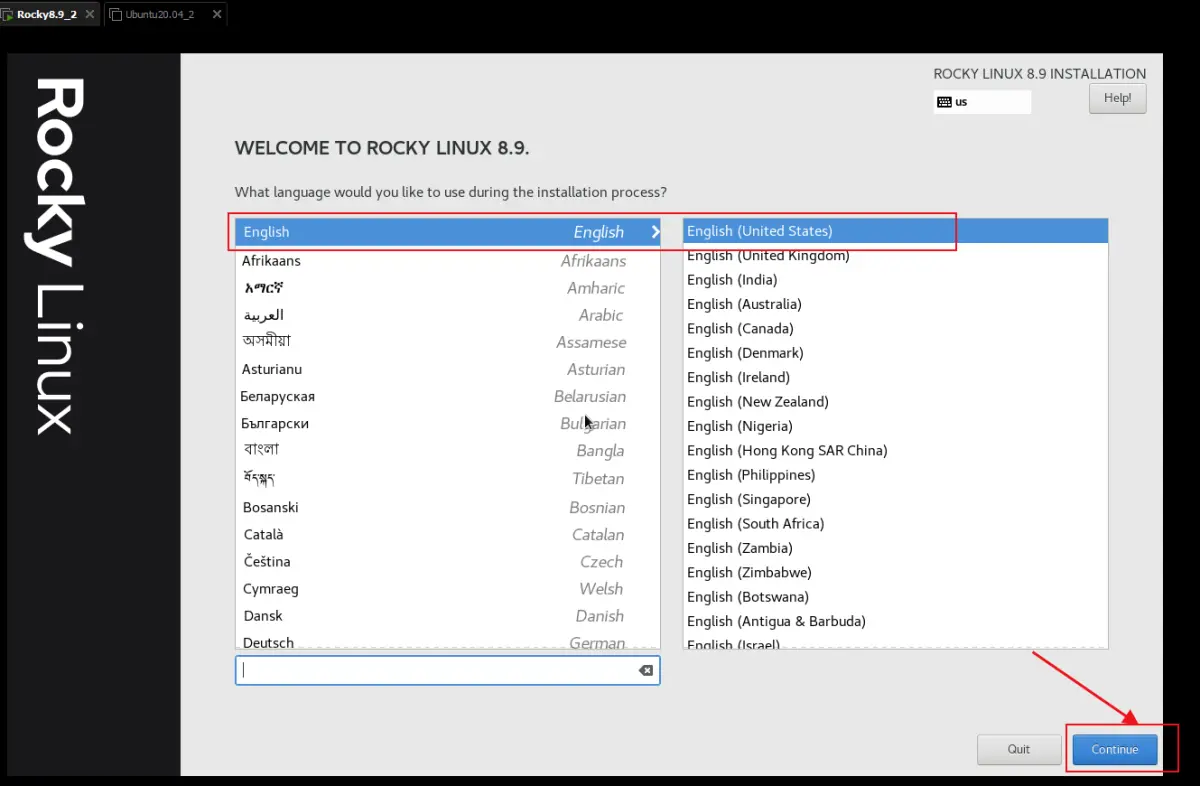The width and height of the screenshot is (1200, 786).
Task: Choose the Bulgarian language row
Action: 448,423
